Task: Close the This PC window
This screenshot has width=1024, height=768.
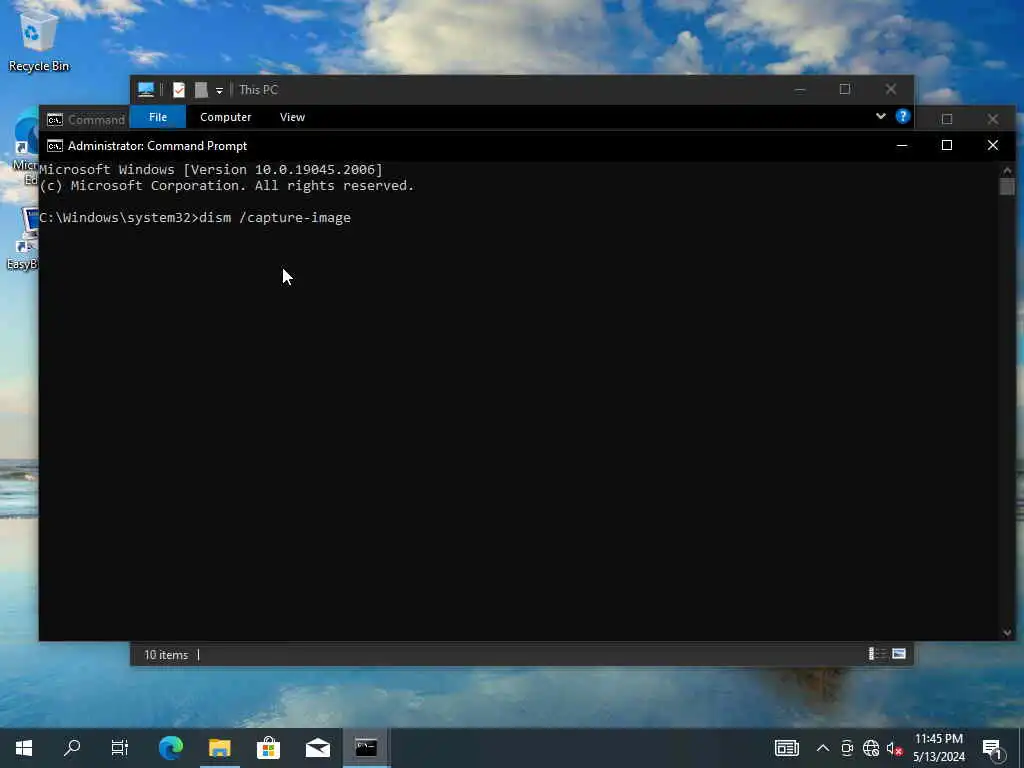Action: point(891,89)
